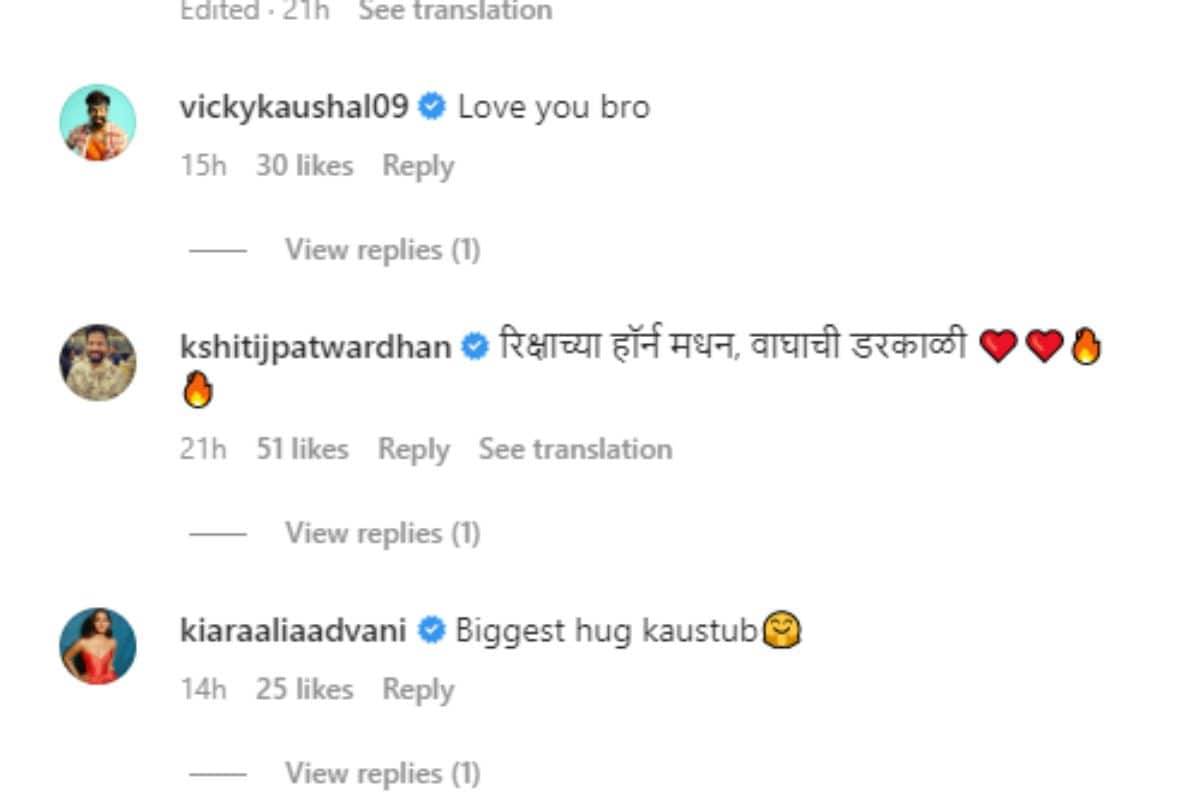View the 51 likes on kshitijpatwardhan's comment

coord(302,450)
